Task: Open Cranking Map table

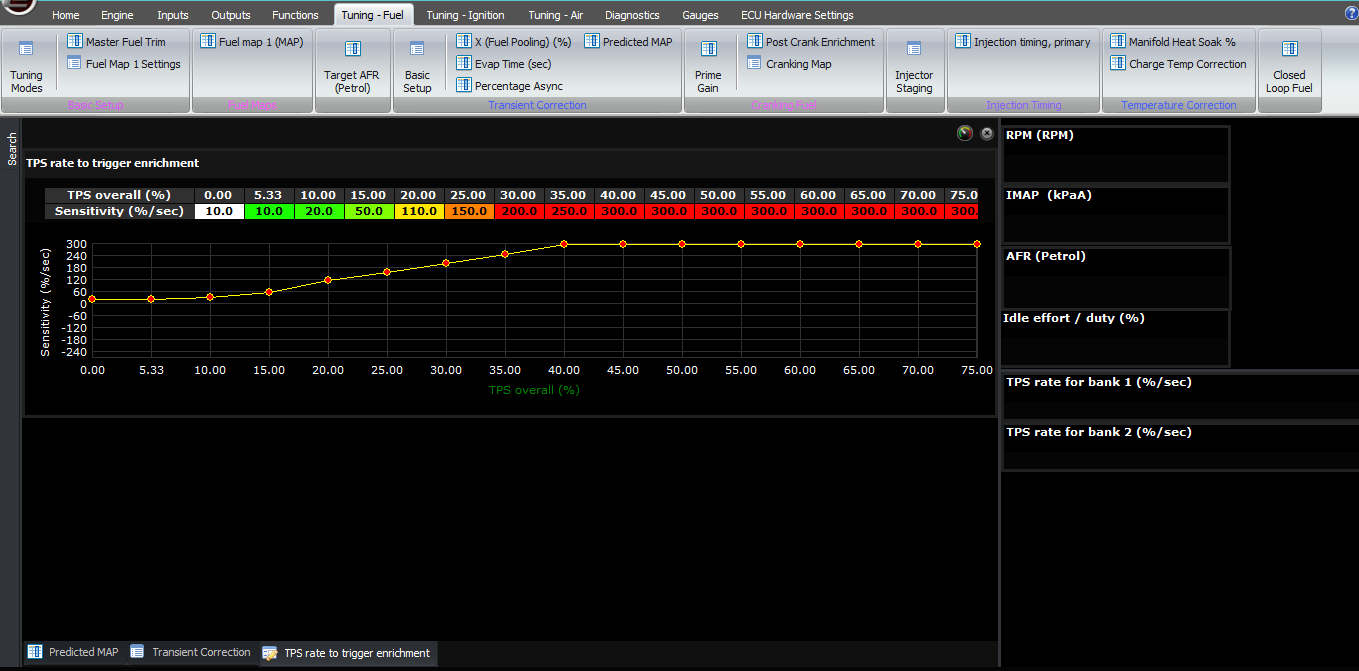Action: click(x=789, y=64)
